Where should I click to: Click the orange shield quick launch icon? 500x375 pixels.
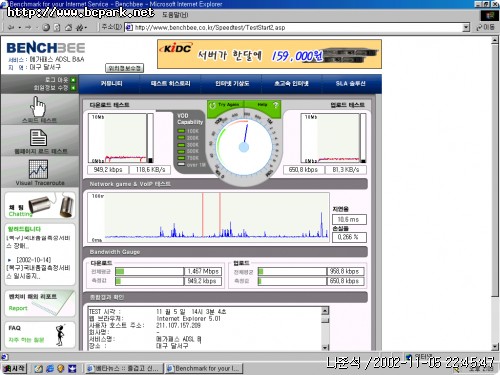61,368
